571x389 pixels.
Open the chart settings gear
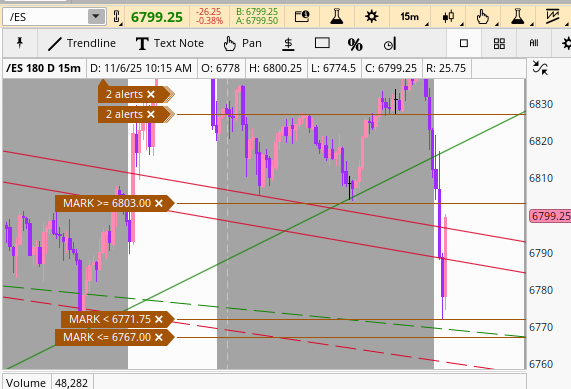pyautogui.click(x=371, y=17)
